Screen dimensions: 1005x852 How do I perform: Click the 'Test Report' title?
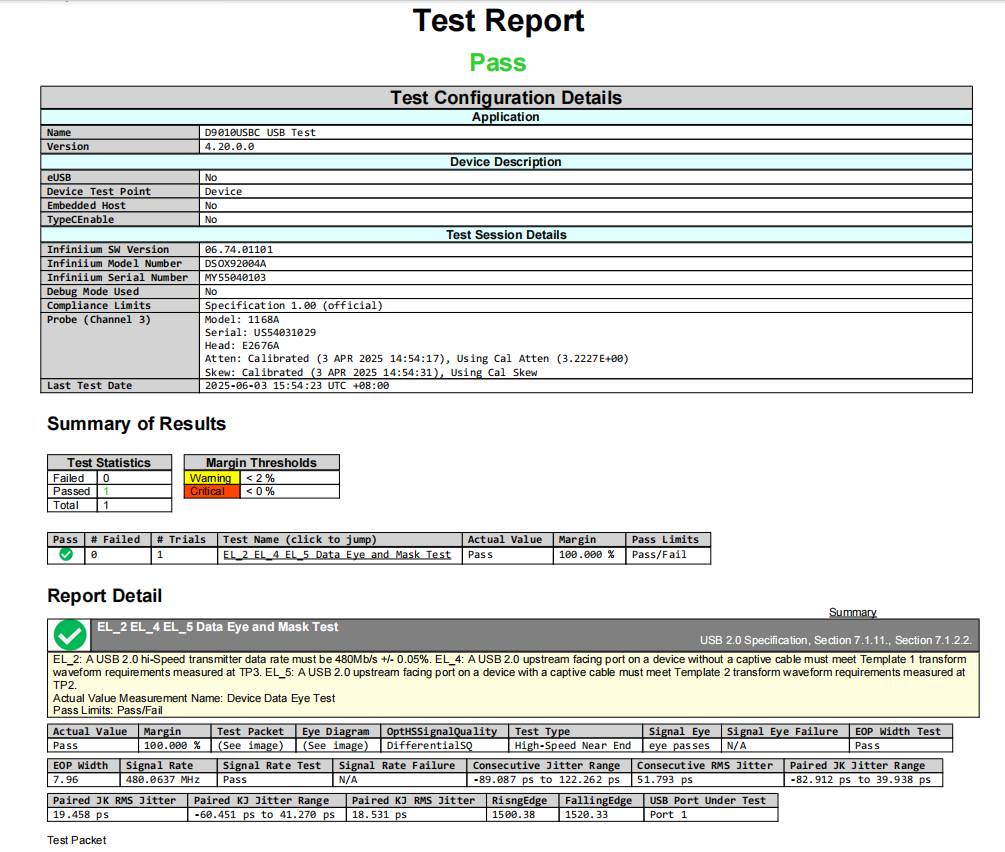tap(498, 21)
